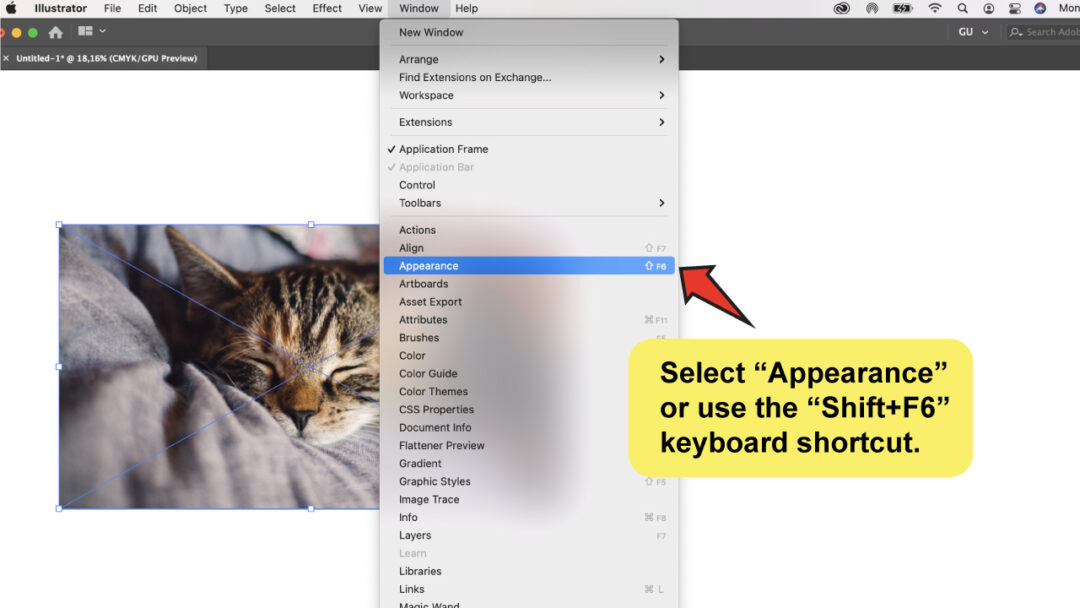Open the Help menu
Viewport: 1080px width, 608px height.
point(466,8)
